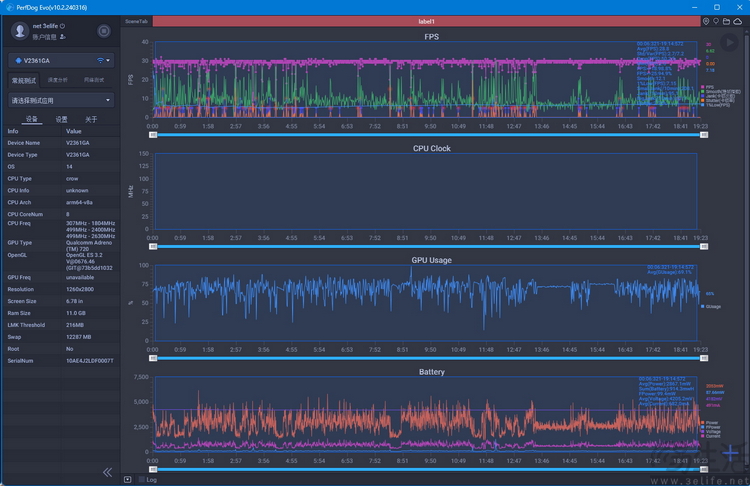This screenshot has height=486, width=750.
Task: Open the folder icon in toolbar
Action: (x=726, y=21)
